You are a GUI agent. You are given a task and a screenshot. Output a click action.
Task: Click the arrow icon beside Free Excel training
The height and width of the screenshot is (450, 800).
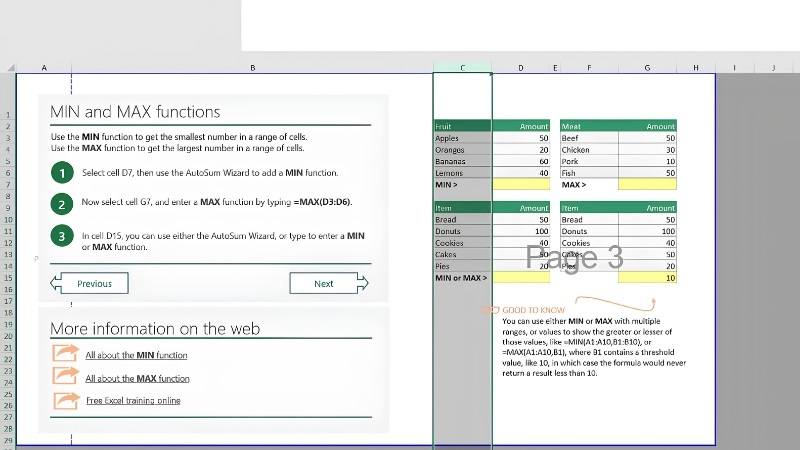pyautogui.click(x=66, y=400)
